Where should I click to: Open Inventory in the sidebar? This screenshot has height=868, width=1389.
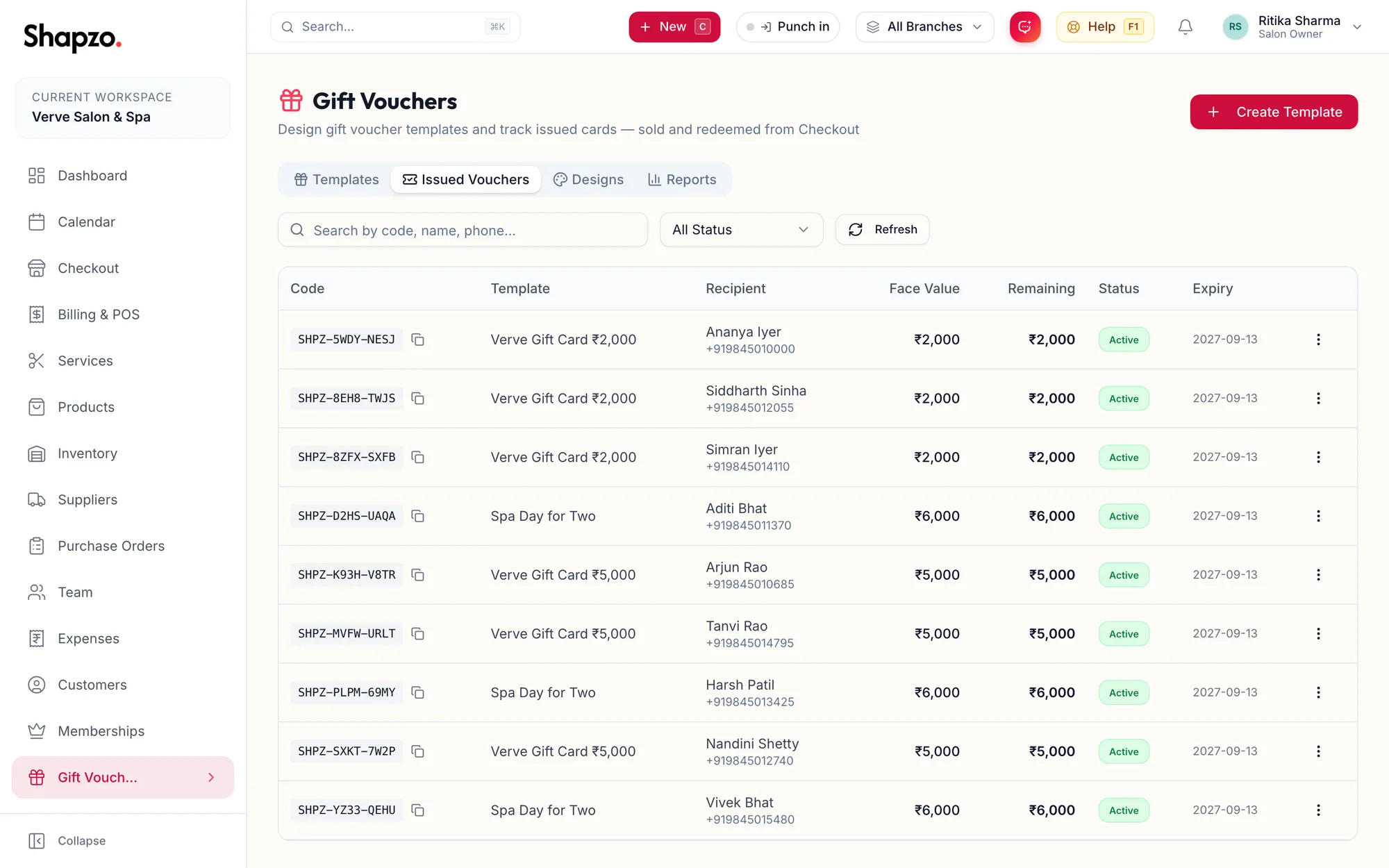pos(123,453)
